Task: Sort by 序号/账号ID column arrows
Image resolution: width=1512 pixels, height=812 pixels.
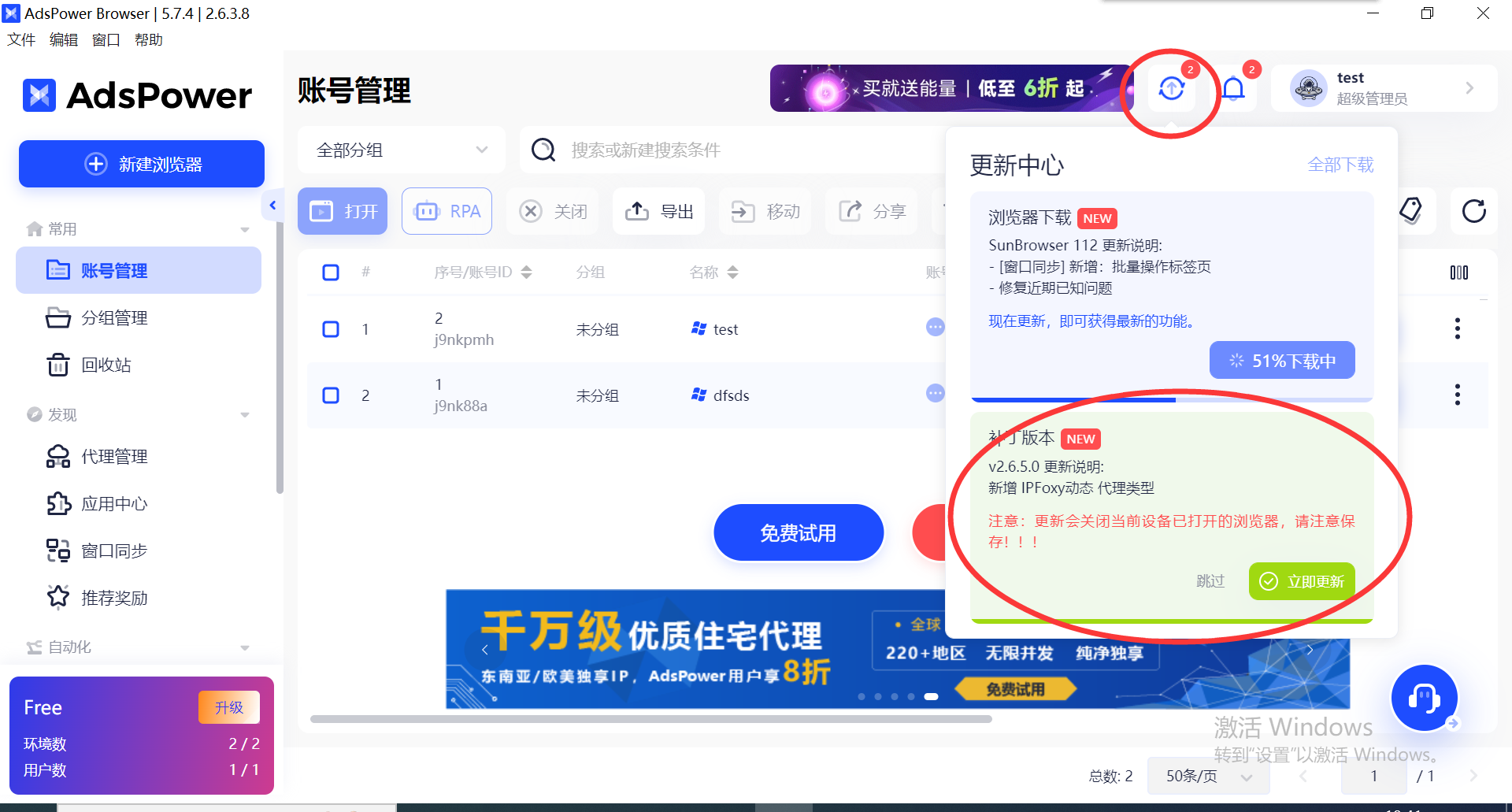Action: 527,273
